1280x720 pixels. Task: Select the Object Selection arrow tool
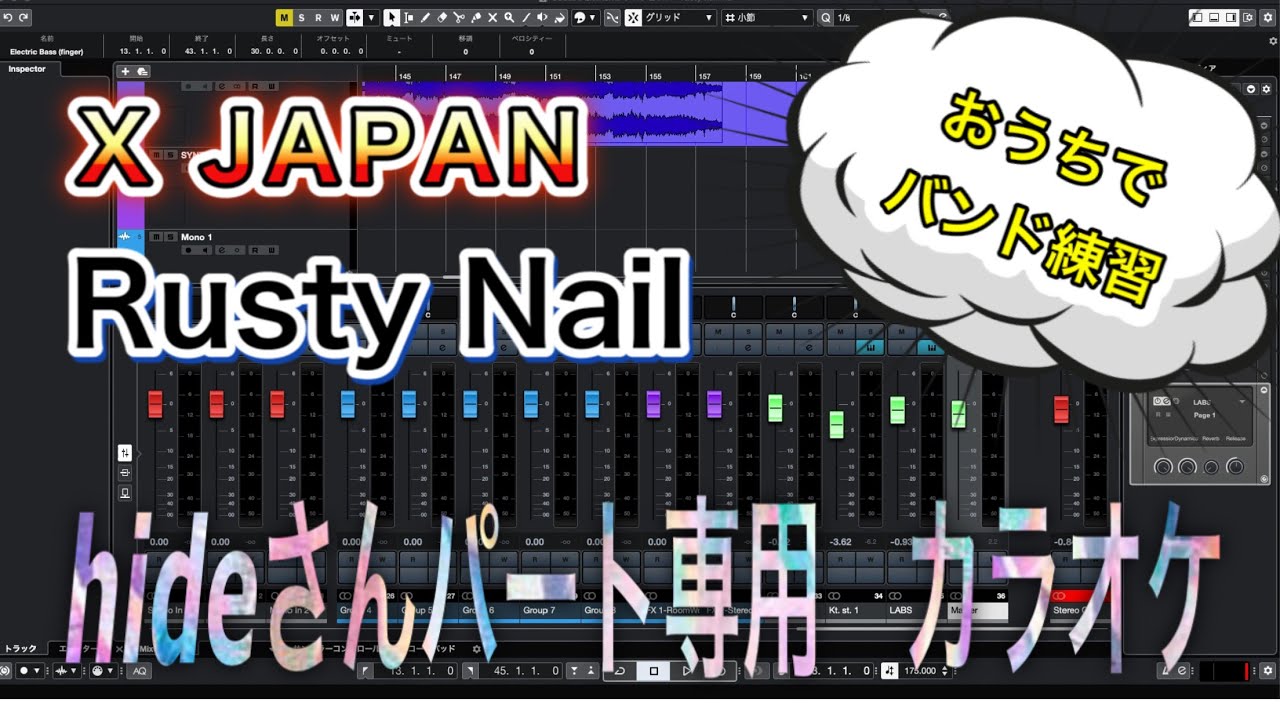[390, 17]
